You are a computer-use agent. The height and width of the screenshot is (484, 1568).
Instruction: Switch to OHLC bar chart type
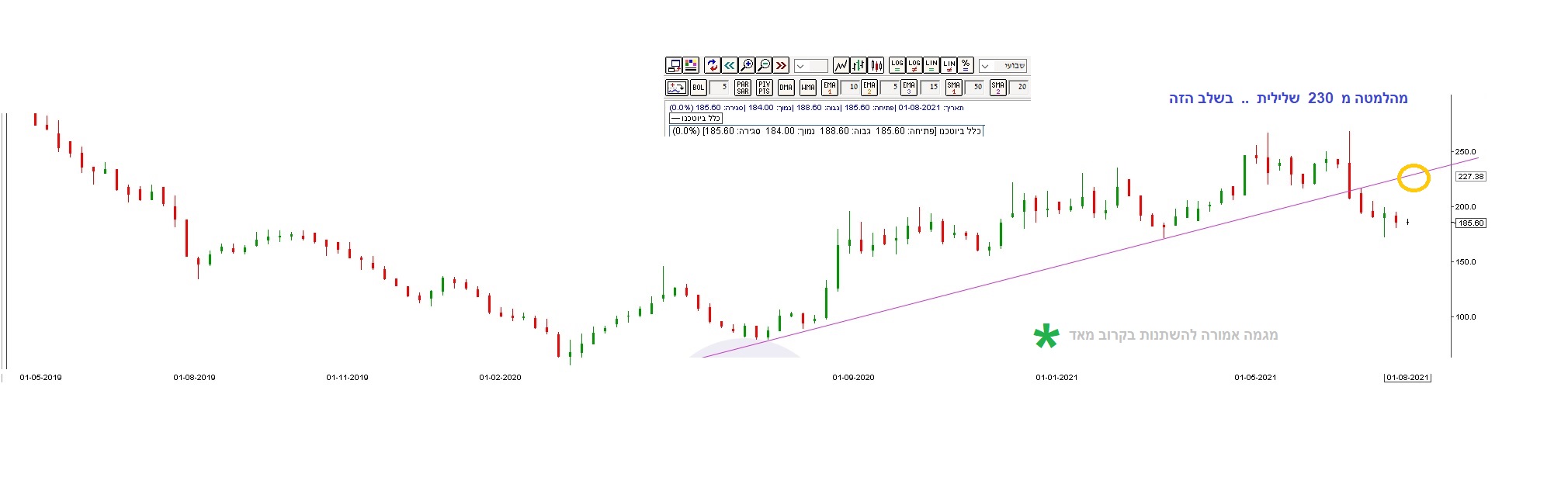point(859,65)
